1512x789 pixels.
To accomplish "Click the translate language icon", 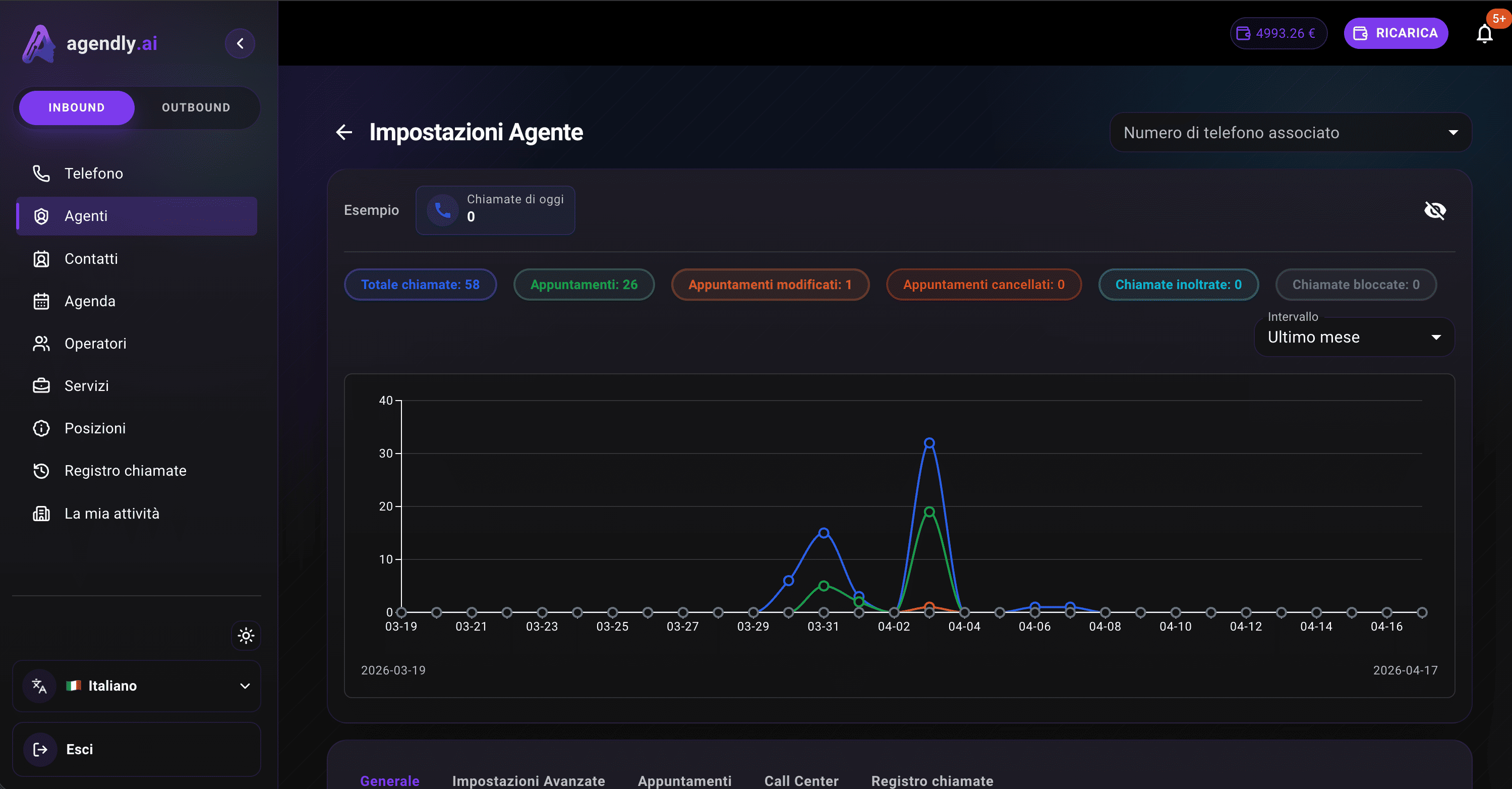I will point(39,686).
